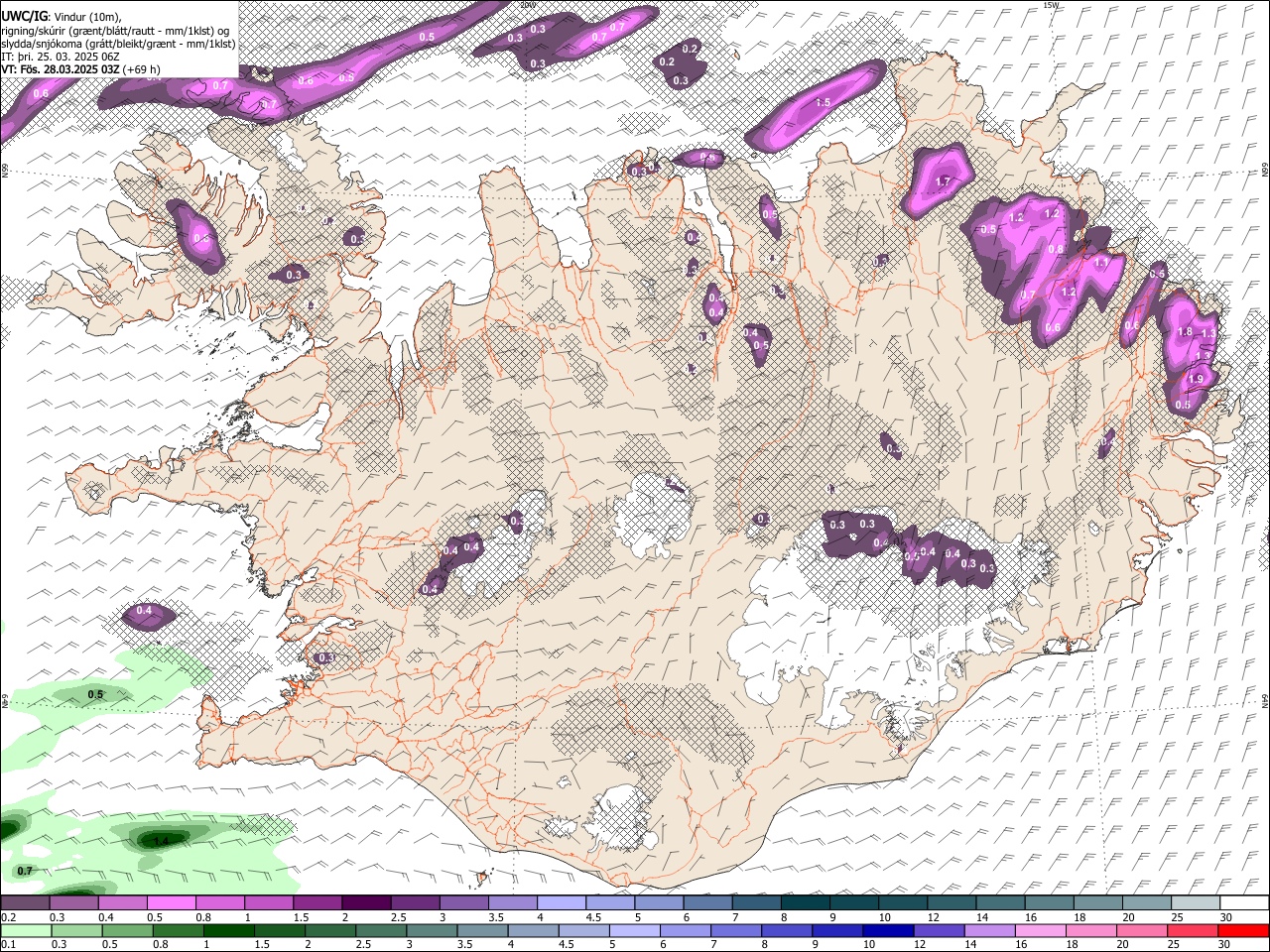Viewport: 1270px width, 952px height.
Task: Select the 'rigning/skúrir' legend description line
Action: point(116,31)
